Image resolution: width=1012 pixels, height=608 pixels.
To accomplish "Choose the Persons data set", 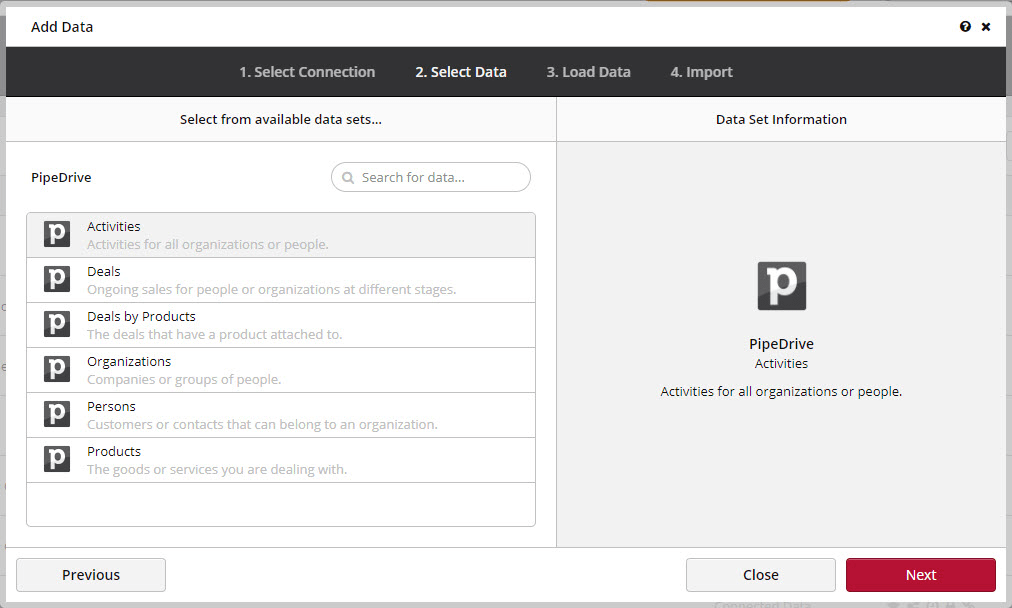I will (281, 415).
